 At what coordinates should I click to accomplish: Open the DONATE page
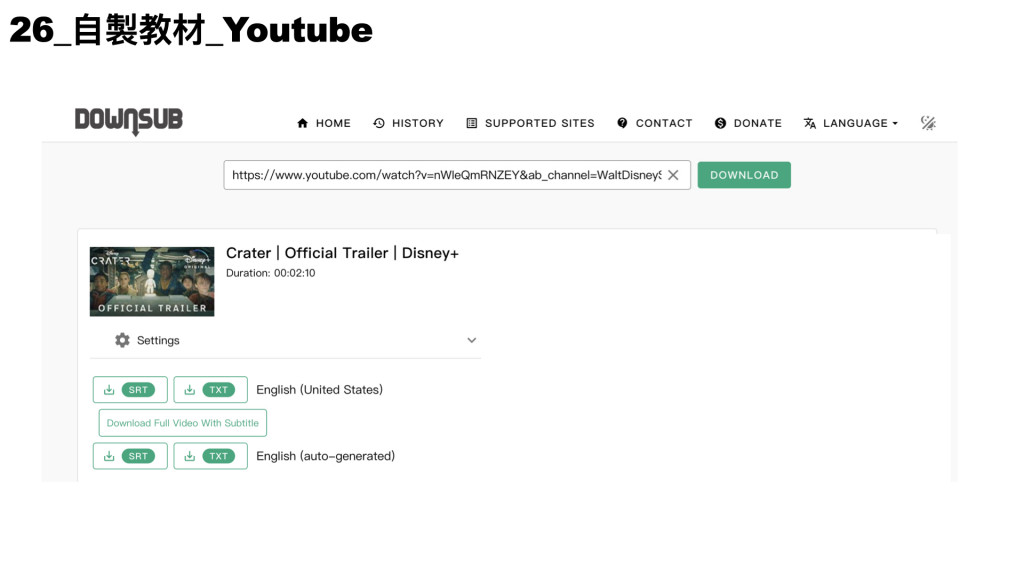click(x=748, y=123)
